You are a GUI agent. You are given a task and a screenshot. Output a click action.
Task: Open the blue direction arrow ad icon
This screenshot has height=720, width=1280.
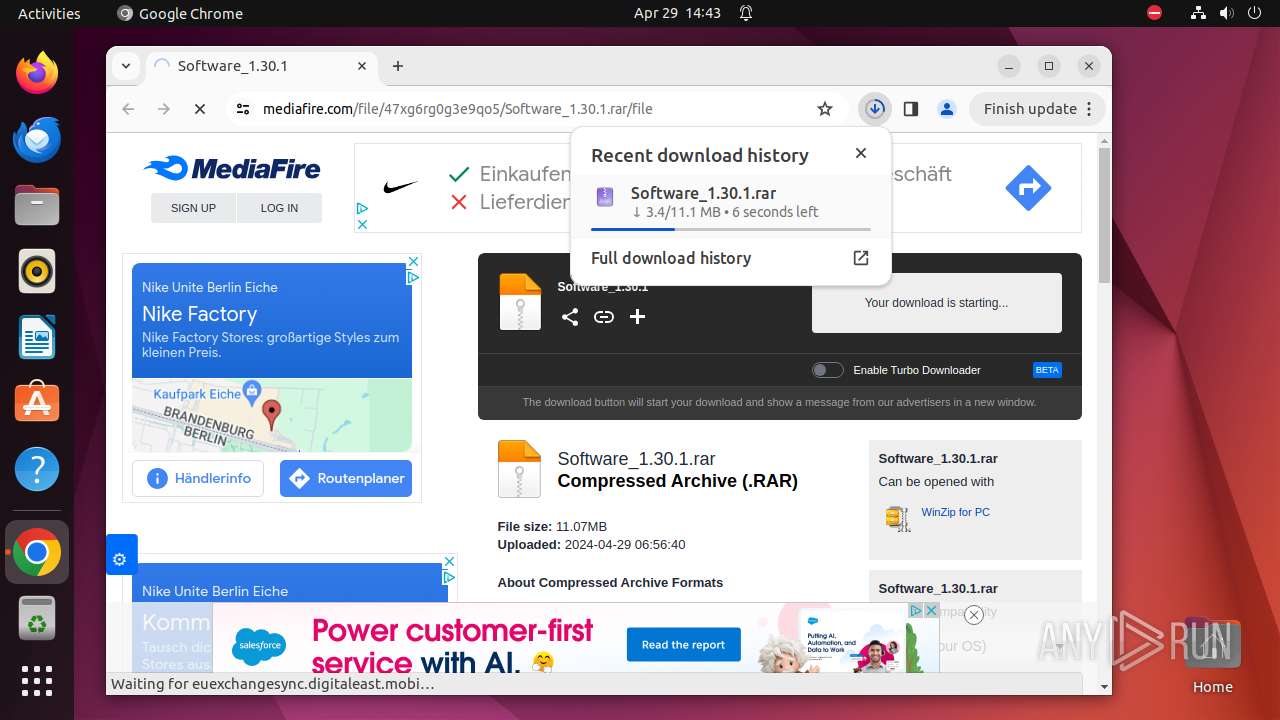pos(1028,187)
